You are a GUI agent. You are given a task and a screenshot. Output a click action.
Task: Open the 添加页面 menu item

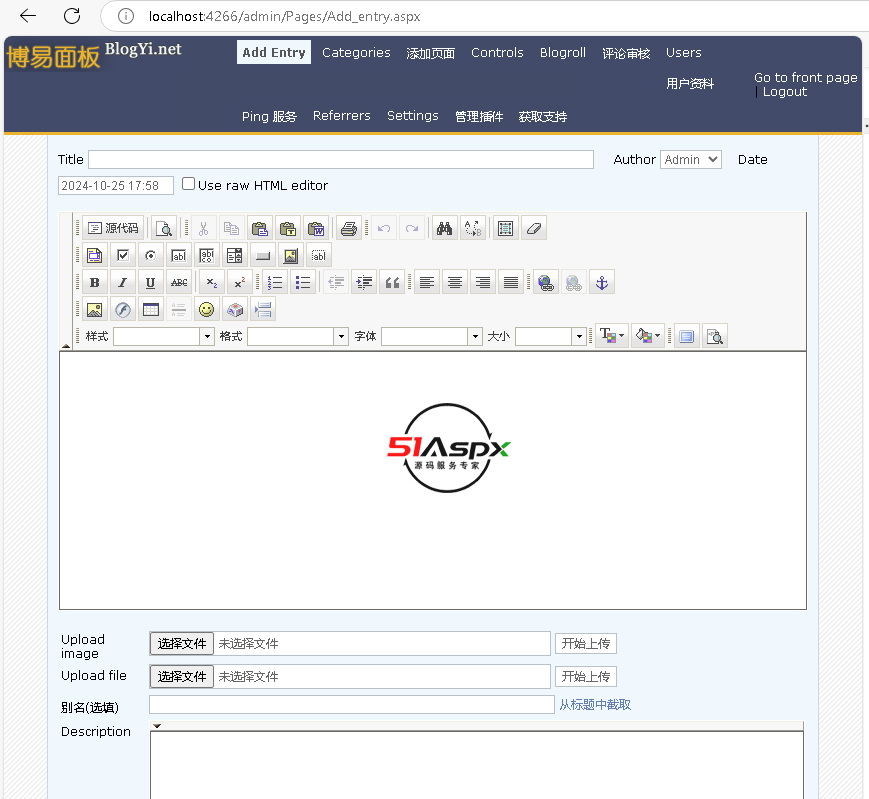(x=431, y=53)
